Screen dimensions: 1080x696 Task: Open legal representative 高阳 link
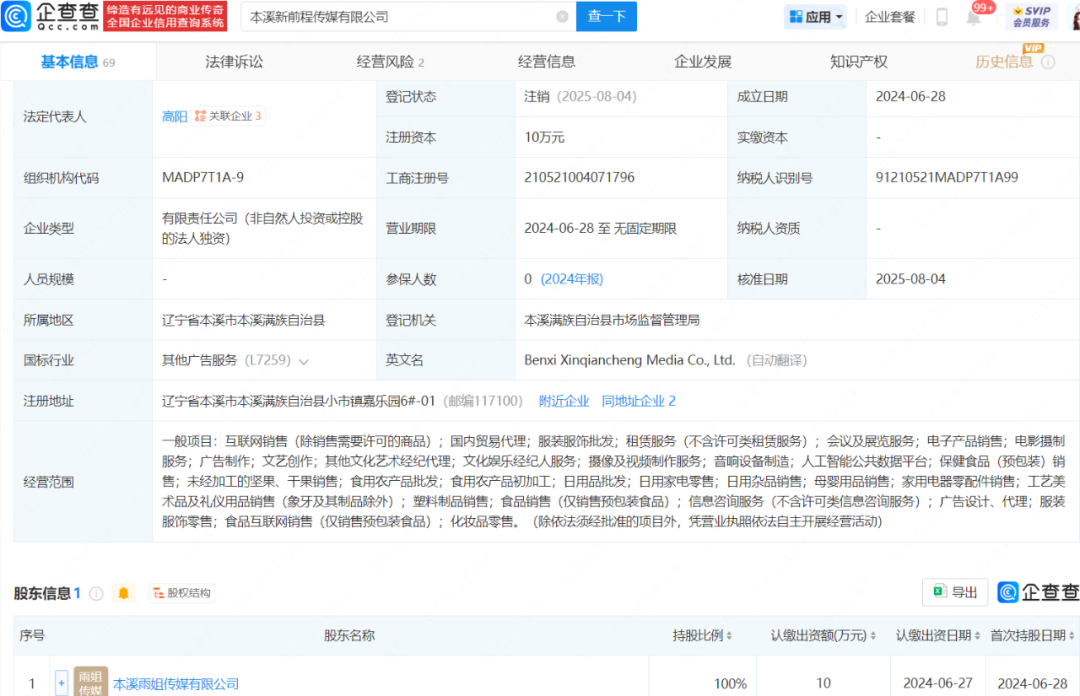pos(175,116)
